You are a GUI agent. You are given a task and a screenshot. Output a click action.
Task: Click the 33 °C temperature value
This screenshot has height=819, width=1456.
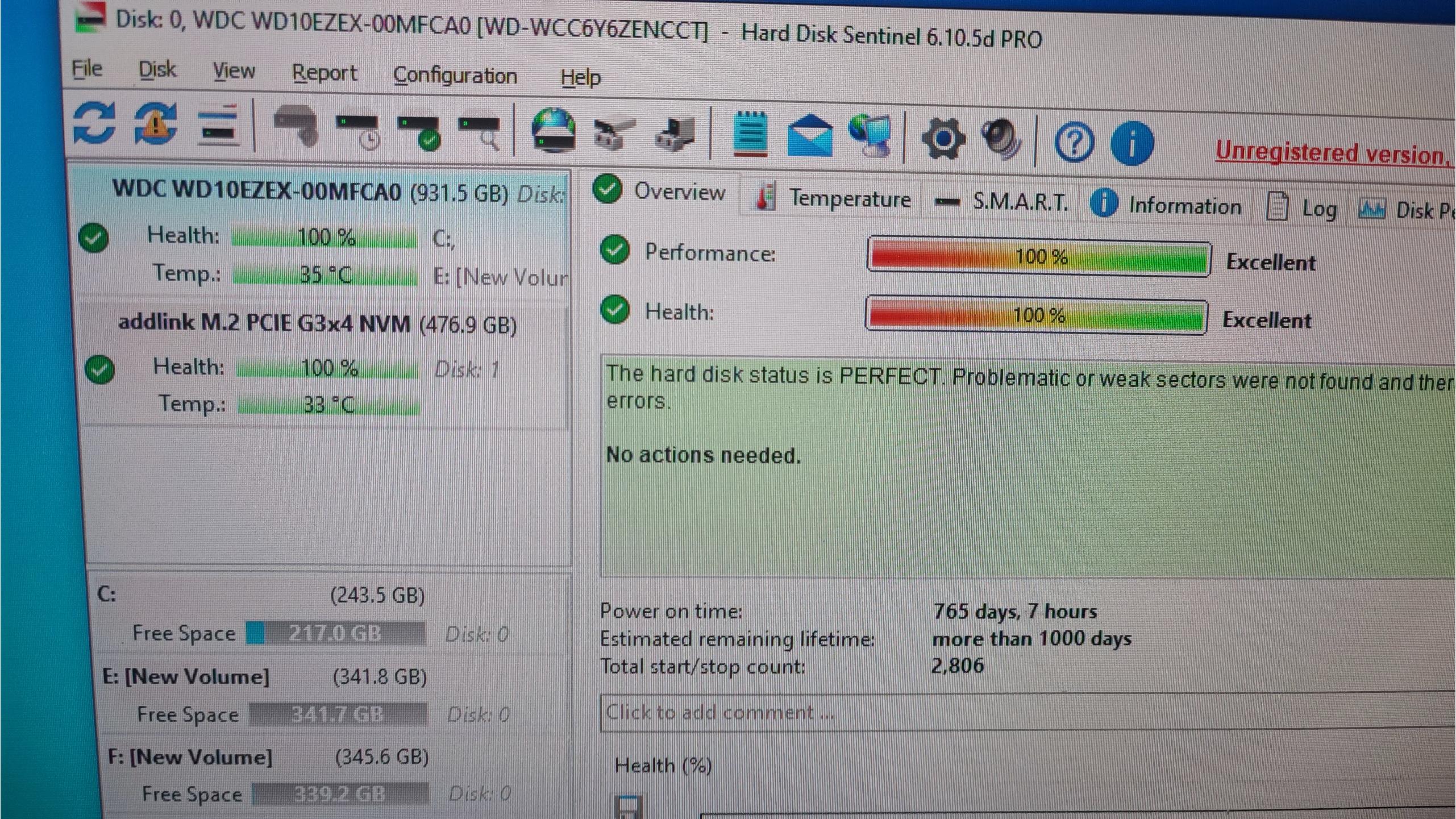pos(328,405)
